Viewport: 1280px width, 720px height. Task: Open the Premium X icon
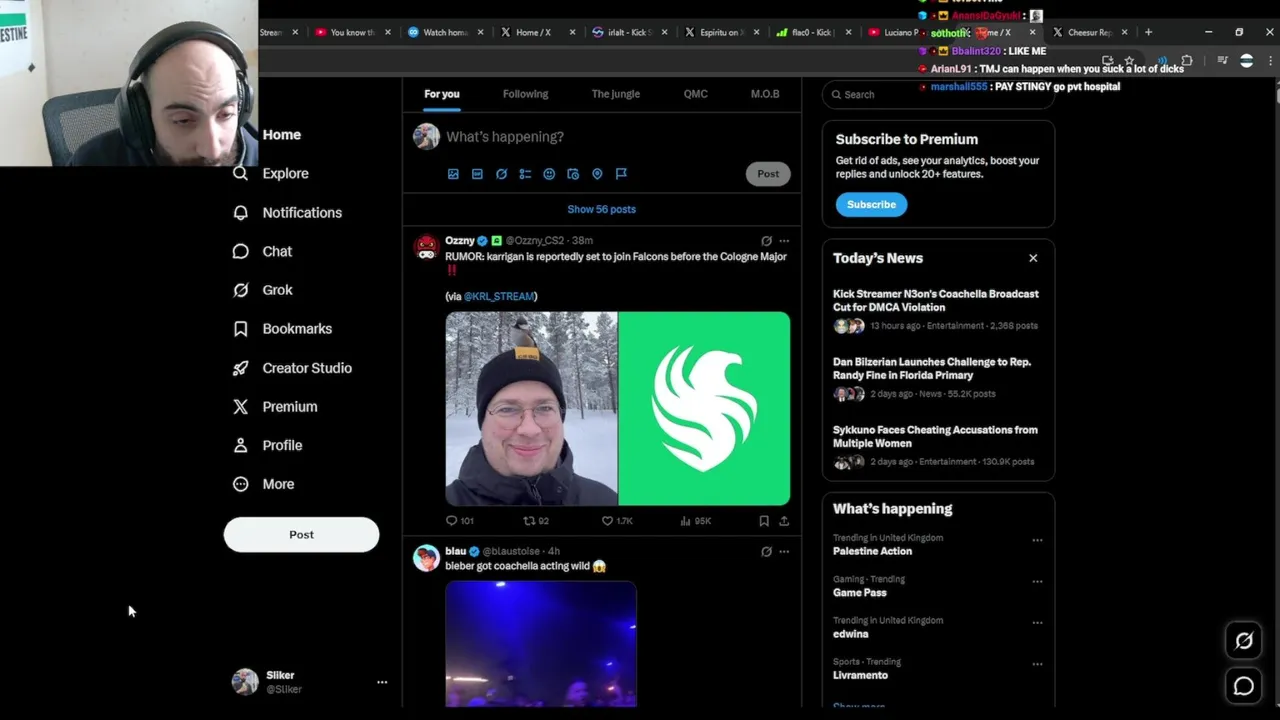pyautogui.click(x=240, y=407)
